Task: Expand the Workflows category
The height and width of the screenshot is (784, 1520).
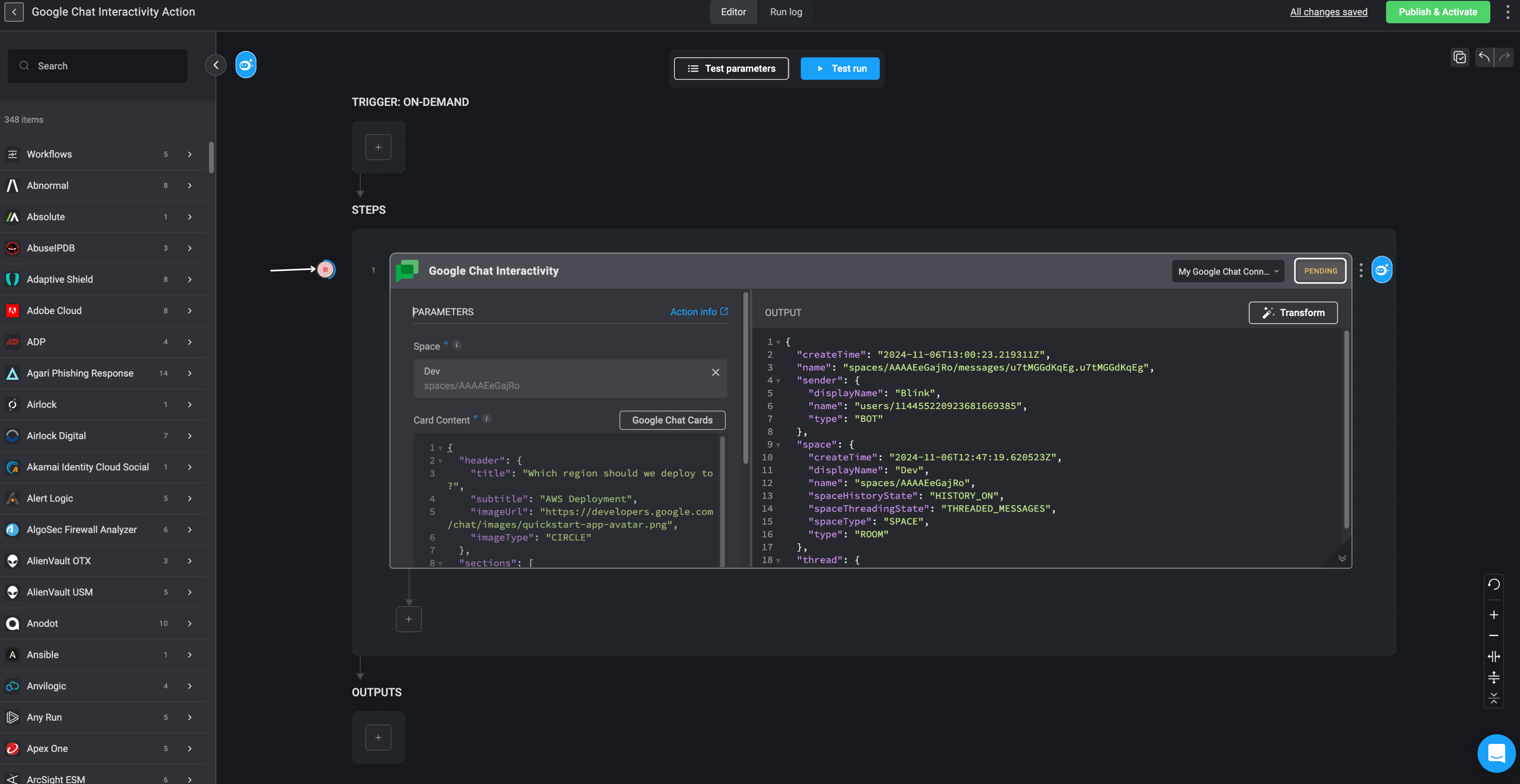Action: pos(190,154)
